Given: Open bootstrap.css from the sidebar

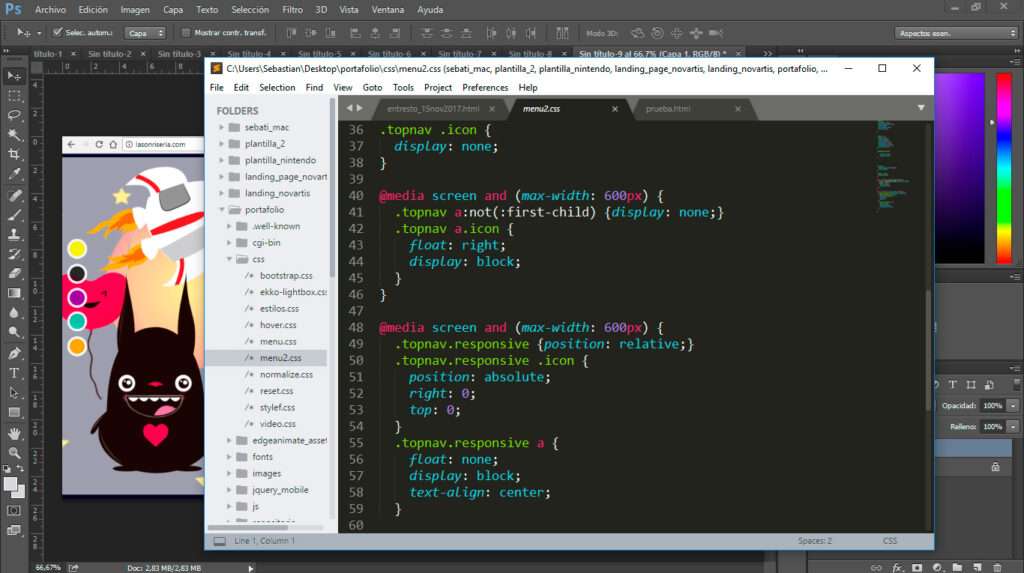Looking at the screenshot, I should (286, 276).
